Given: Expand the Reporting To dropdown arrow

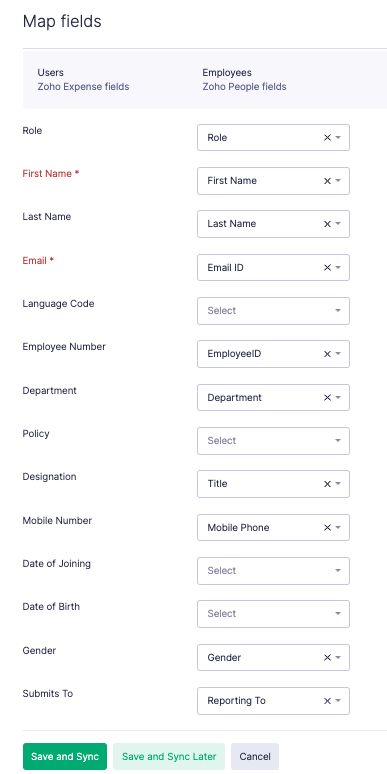Looking at the screenshot, I should [x=338, y=701].
